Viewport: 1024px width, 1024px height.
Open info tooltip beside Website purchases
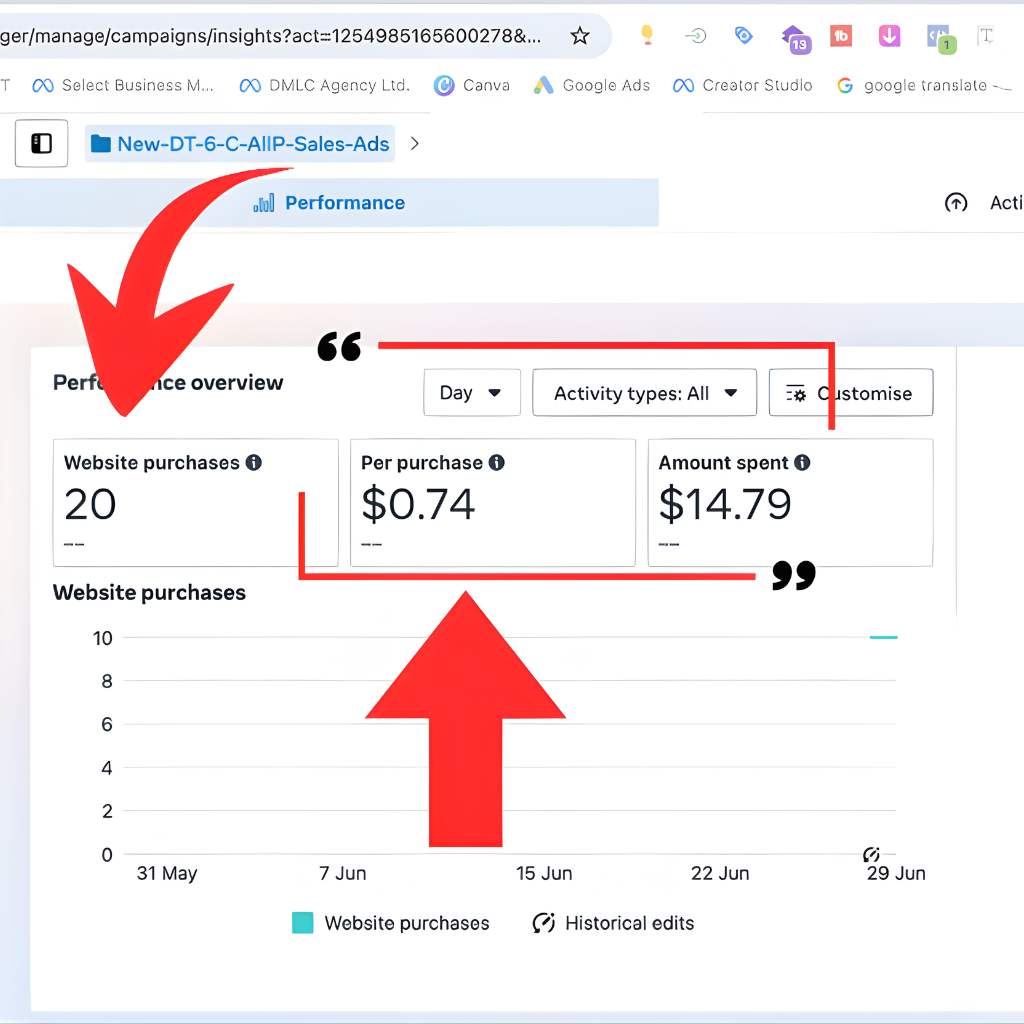(254, 462)
